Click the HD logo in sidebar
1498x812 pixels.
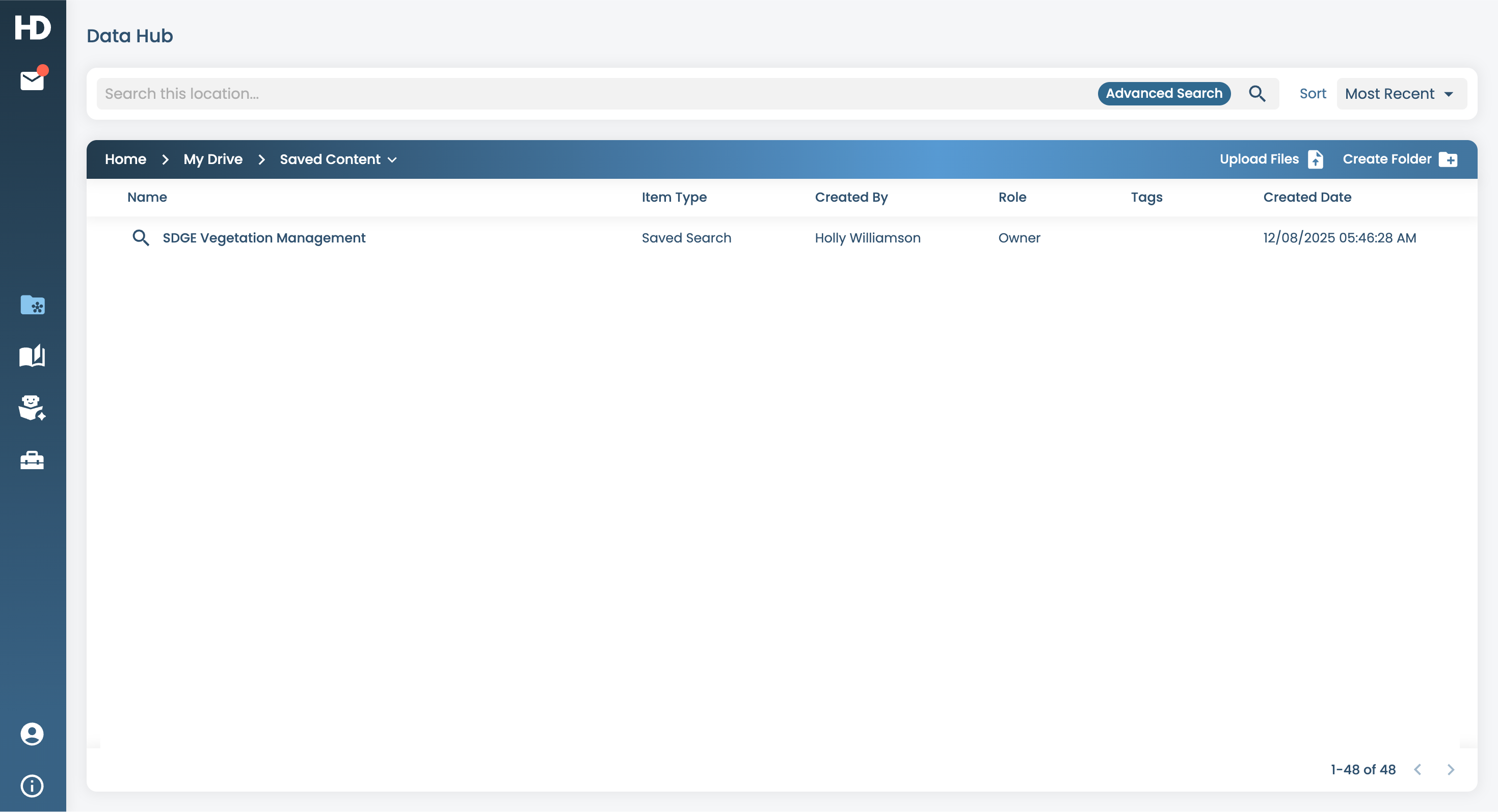(x=33, y=28)
